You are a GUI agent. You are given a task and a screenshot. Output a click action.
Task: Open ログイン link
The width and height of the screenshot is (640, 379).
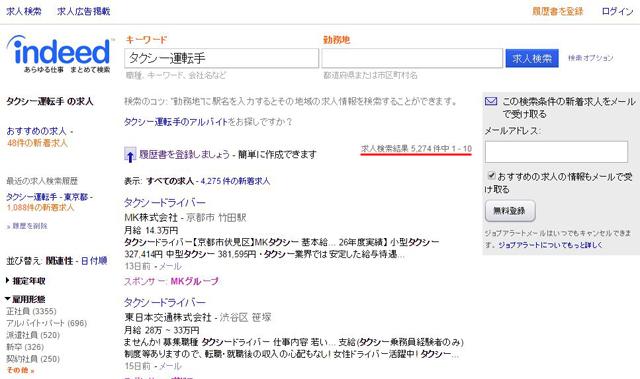(617, 11)
